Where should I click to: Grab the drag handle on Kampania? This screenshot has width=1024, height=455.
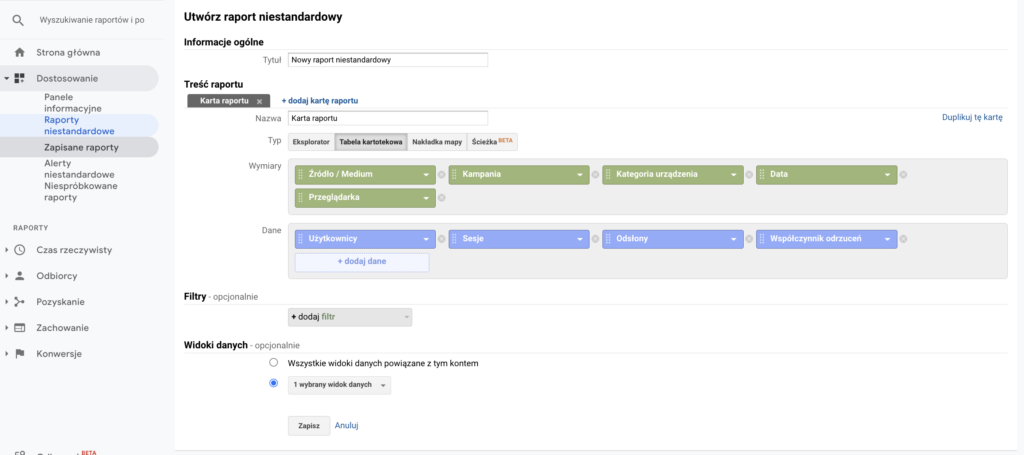455,175
